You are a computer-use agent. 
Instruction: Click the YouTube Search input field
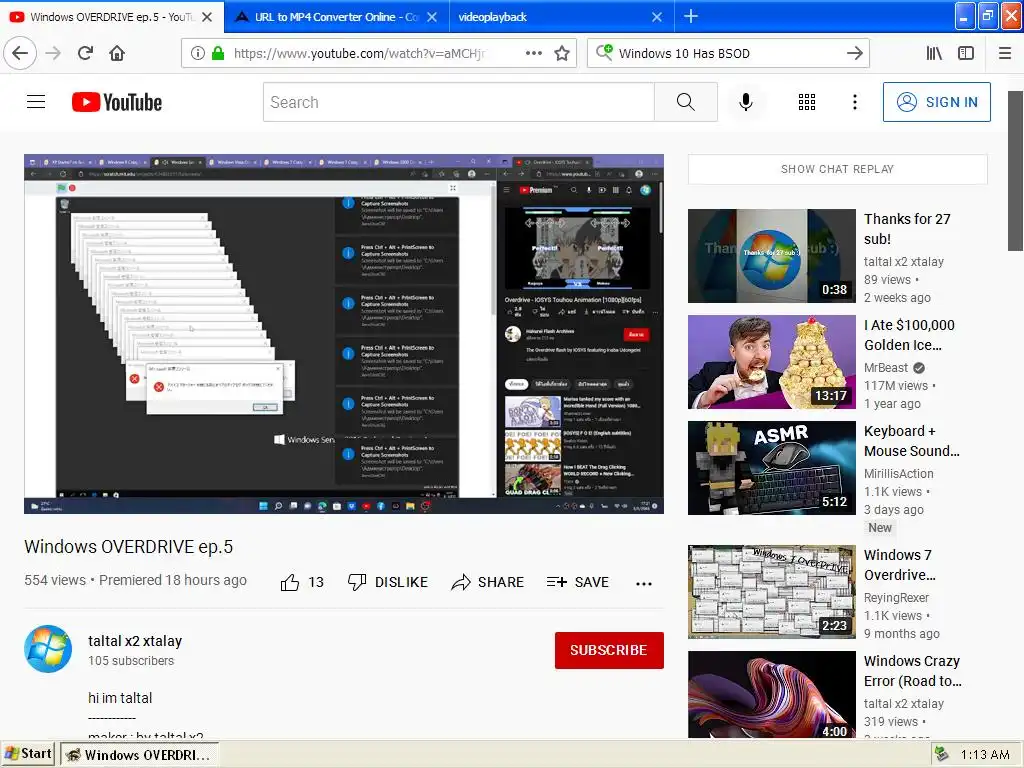(459, 102)
